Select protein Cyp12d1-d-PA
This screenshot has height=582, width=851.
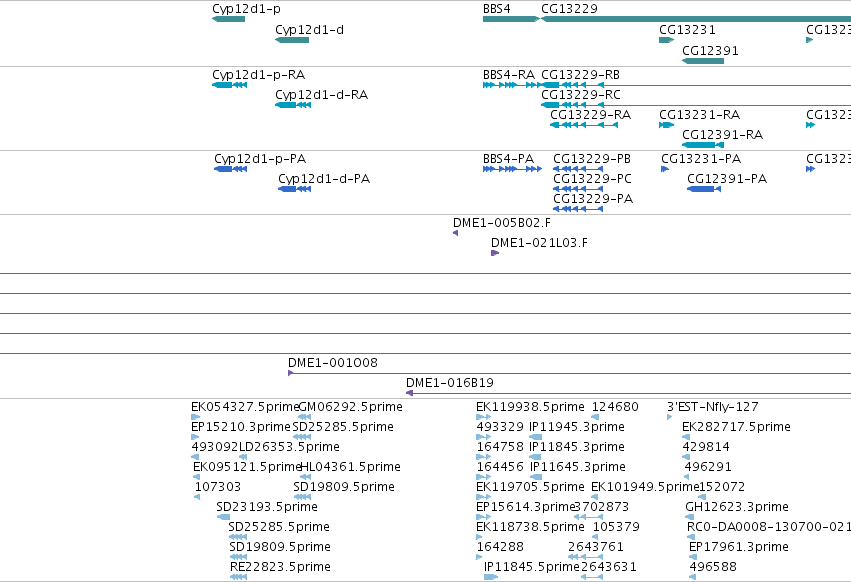pyautogui.click(x=295, y=189)
